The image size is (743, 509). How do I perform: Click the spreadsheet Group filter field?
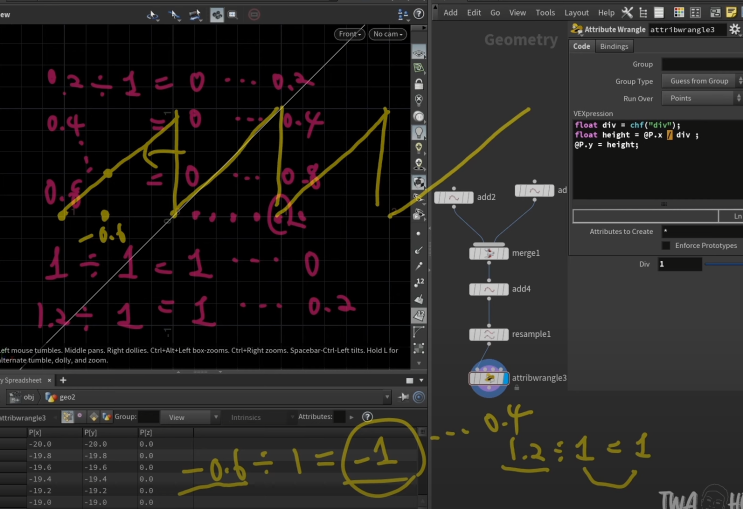(149, 417)
